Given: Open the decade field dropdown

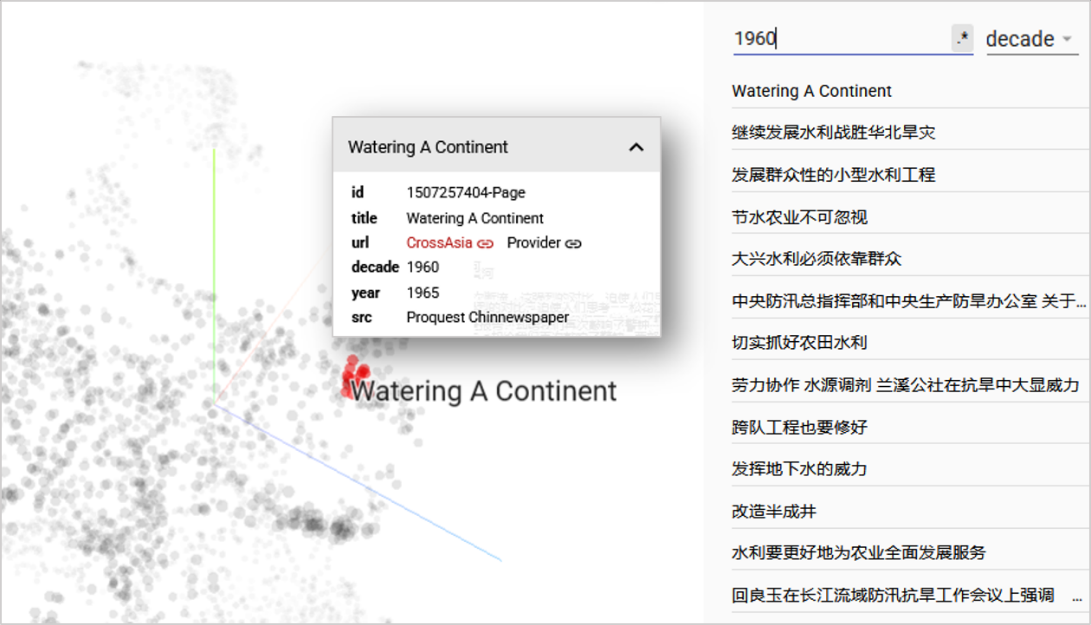Looking at the screenshot, I should click(1030, 40).
